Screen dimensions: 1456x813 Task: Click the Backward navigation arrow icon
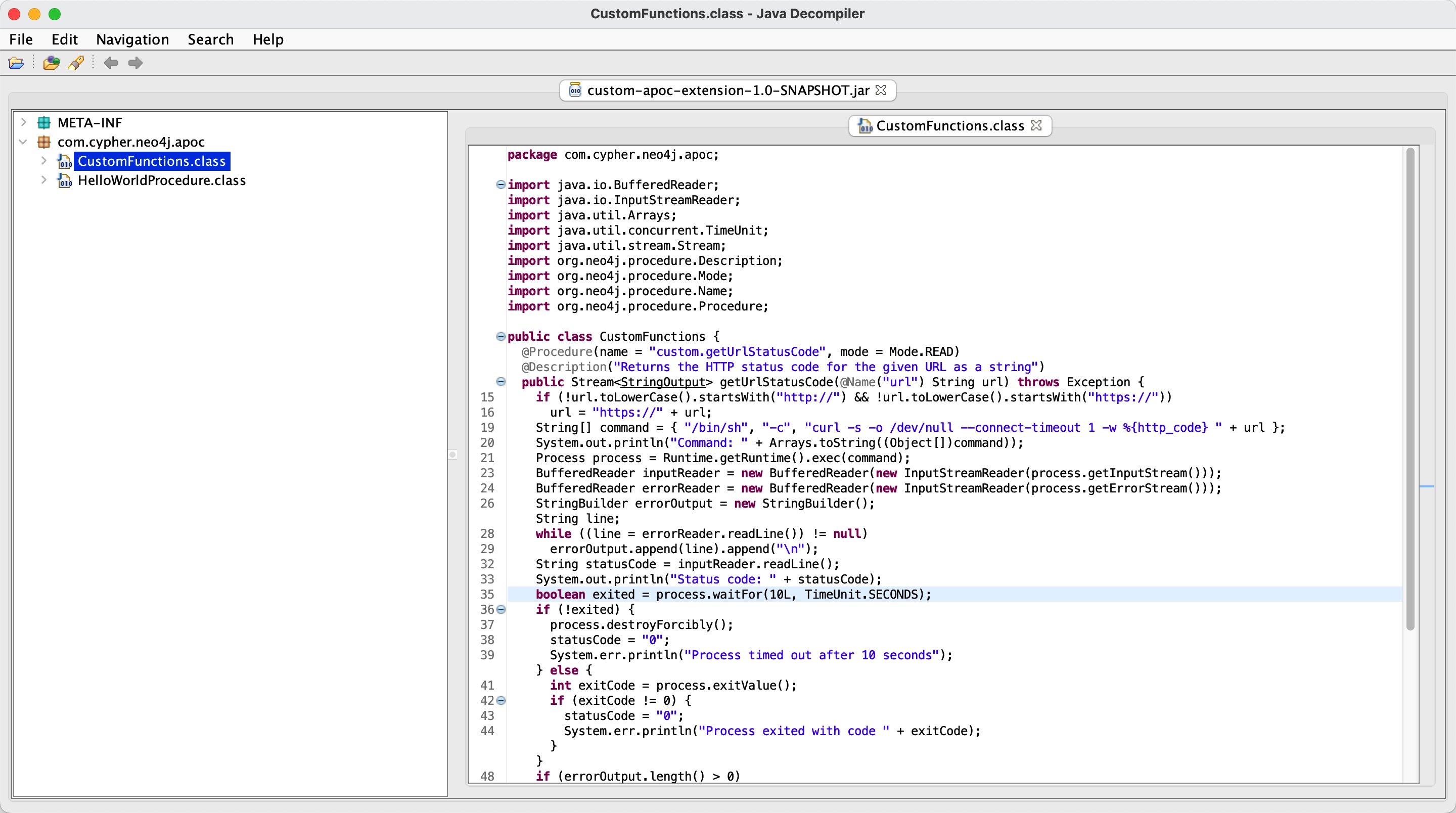click(111, 63)
